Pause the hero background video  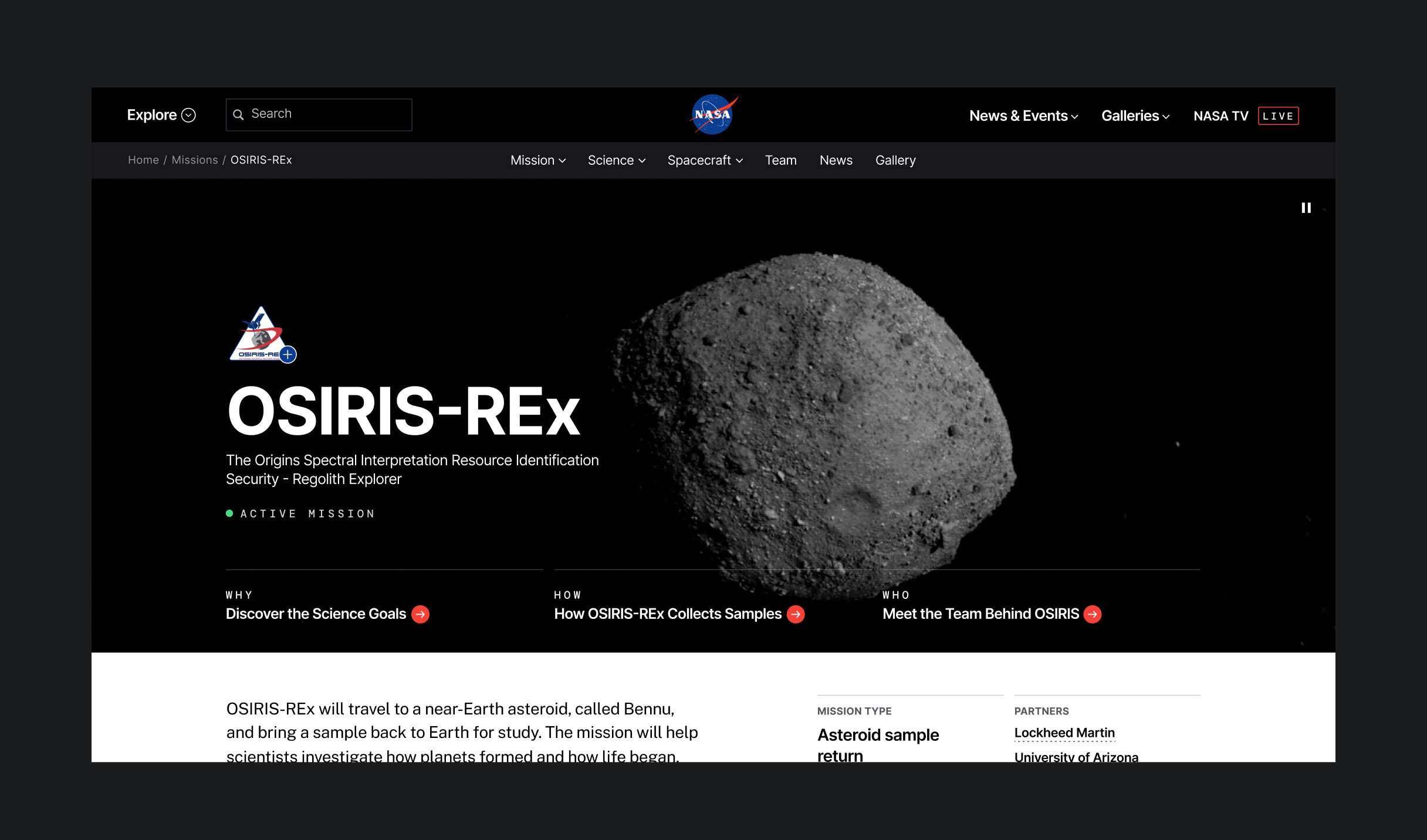pos(1306,208)
